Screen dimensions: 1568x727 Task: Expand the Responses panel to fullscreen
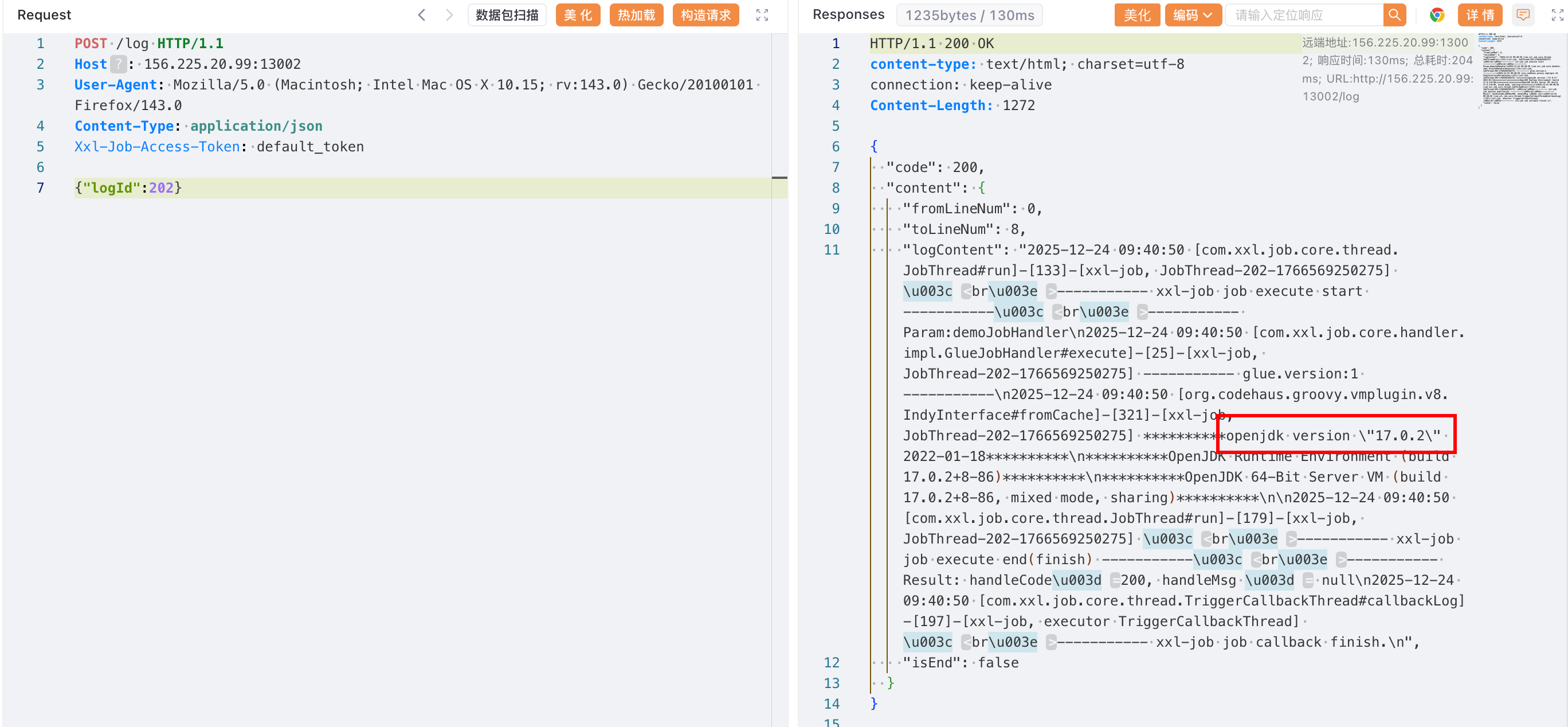coord(1557,14)
